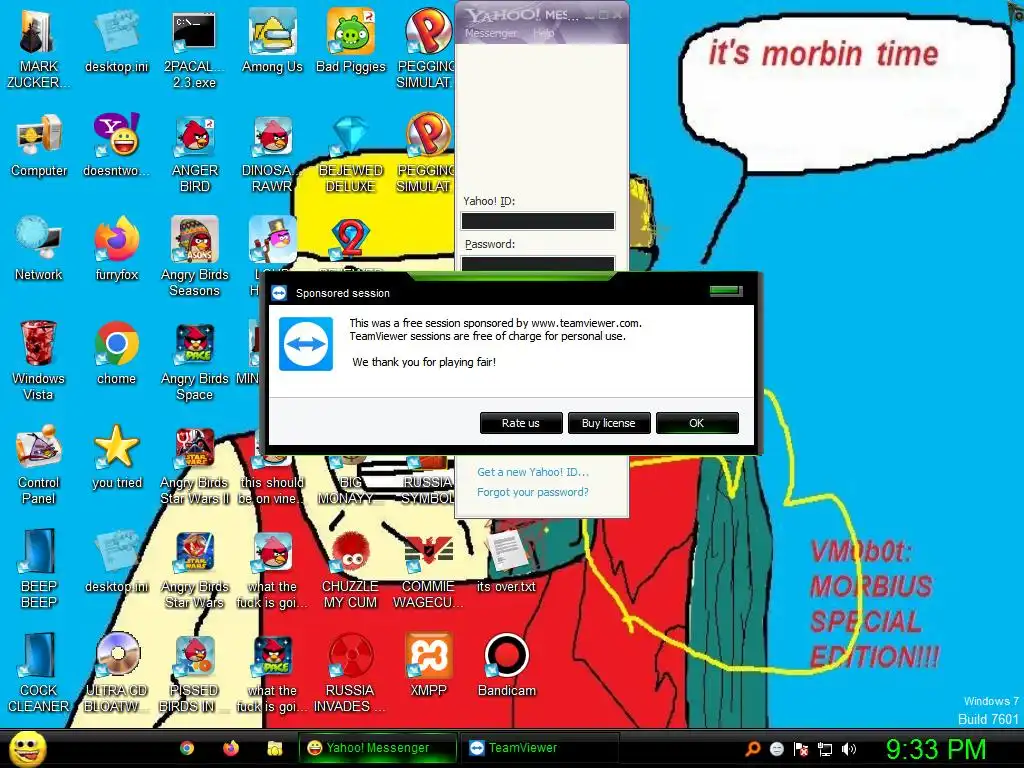Click the Forgot your password link
This screenshot has height=768, width=1024.
532,492
